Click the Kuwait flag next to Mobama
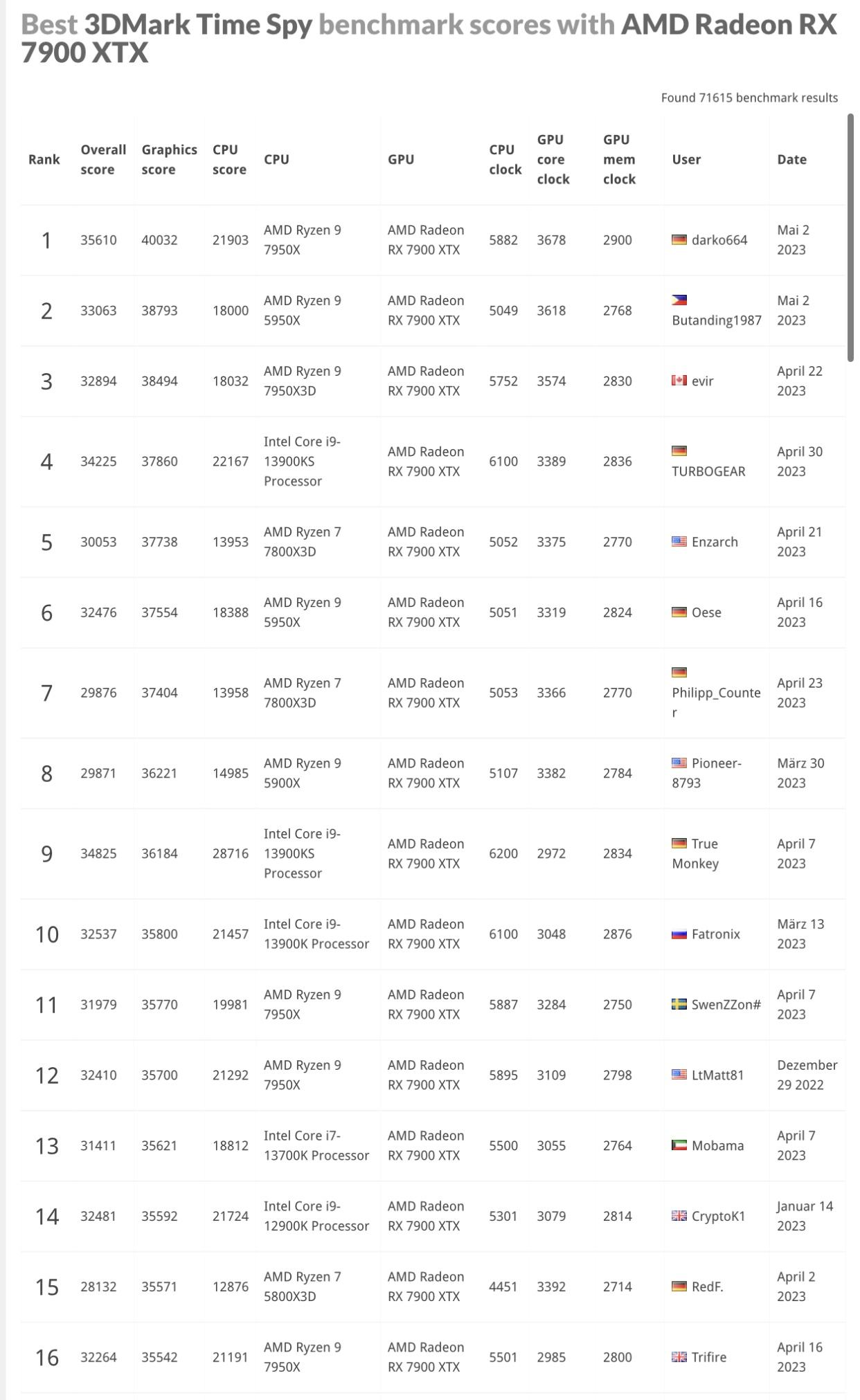The height and width of the screenshot is (1400, 860). pyautogui.click(x=679, y=1145)
